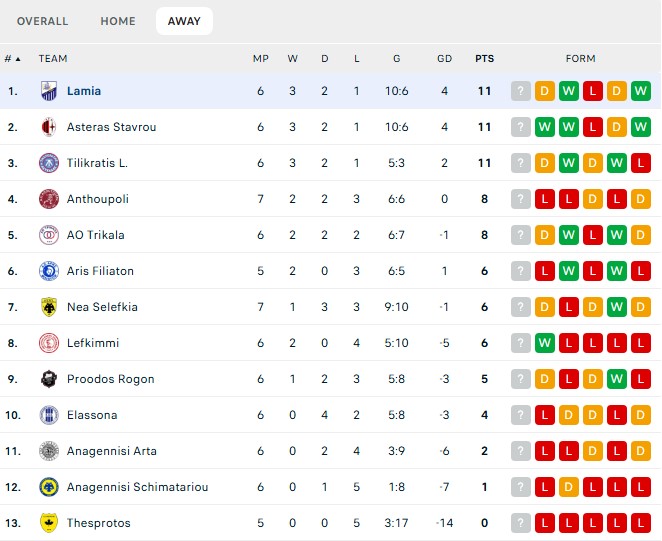Click Lamia's latest green W form badge
Screen dimensions: 662x541
[641, 91]
